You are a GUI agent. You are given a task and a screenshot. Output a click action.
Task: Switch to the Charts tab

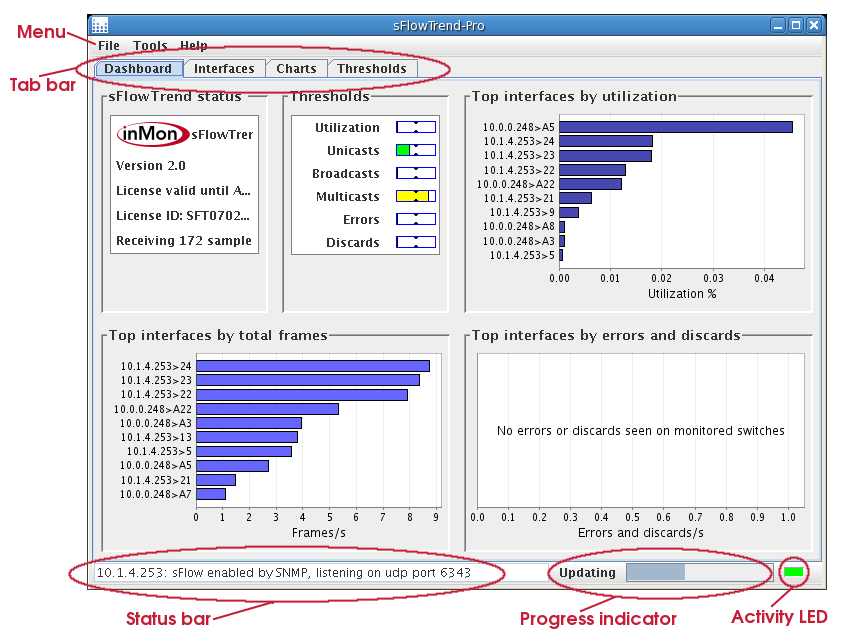click(296, 69)
